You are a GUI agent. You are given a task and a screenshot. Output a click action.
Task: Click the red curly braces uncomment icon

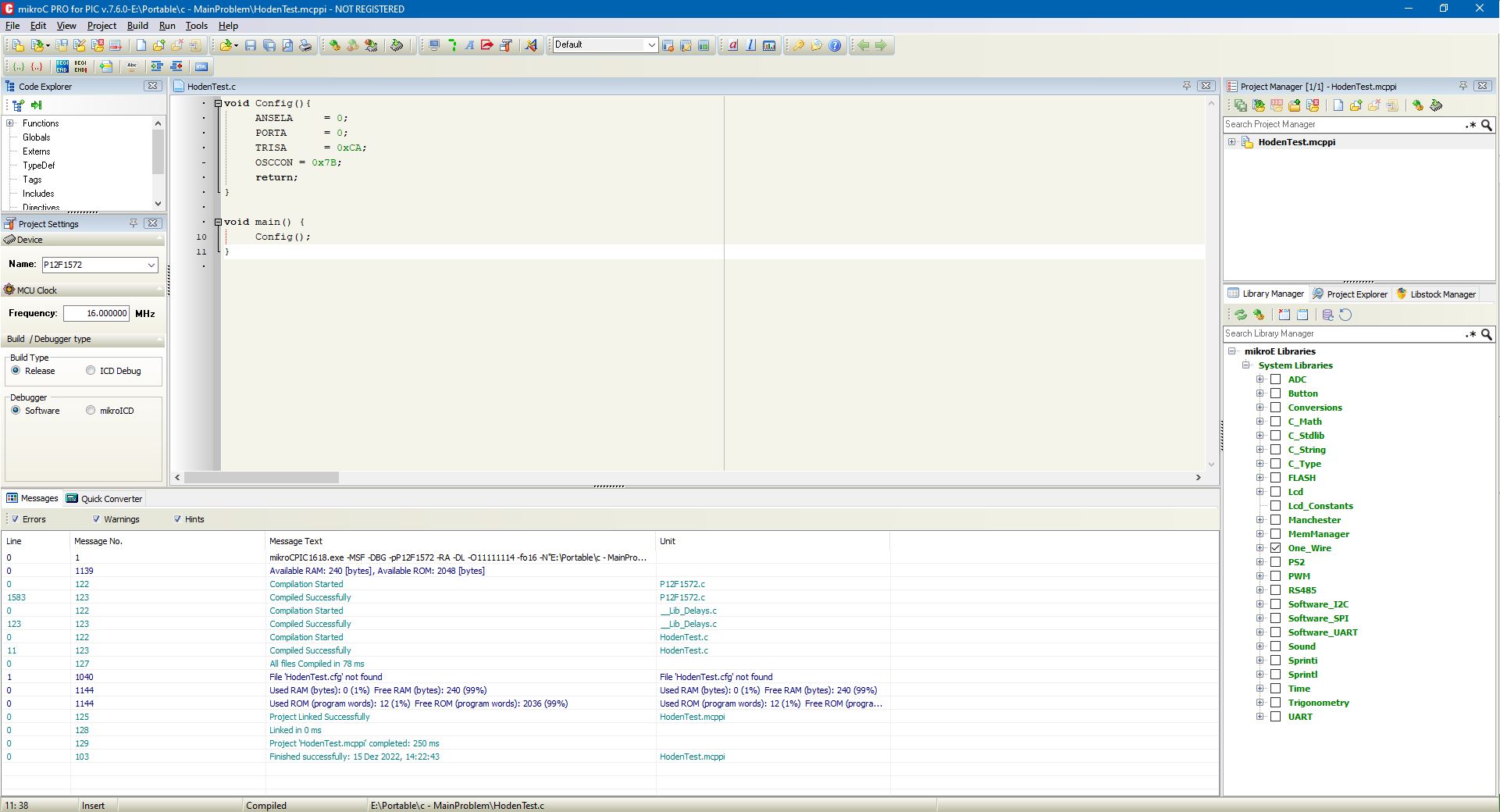36,66
